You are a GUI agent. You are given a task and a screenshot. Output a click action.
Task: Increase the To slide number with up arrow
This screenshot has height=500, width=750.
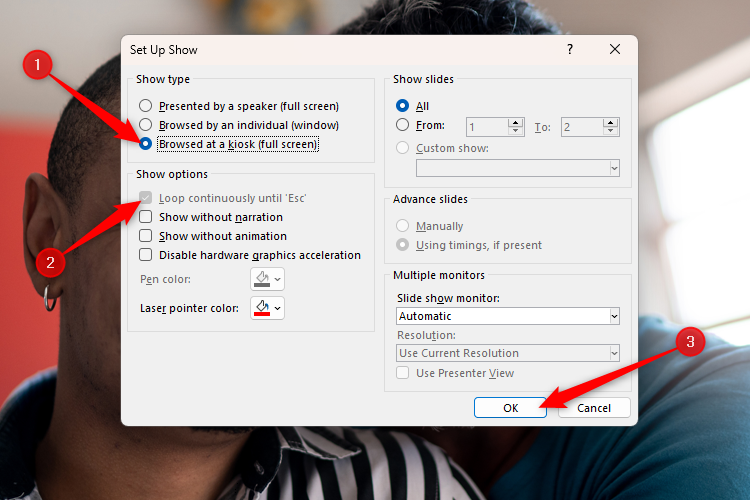[610, 122]
